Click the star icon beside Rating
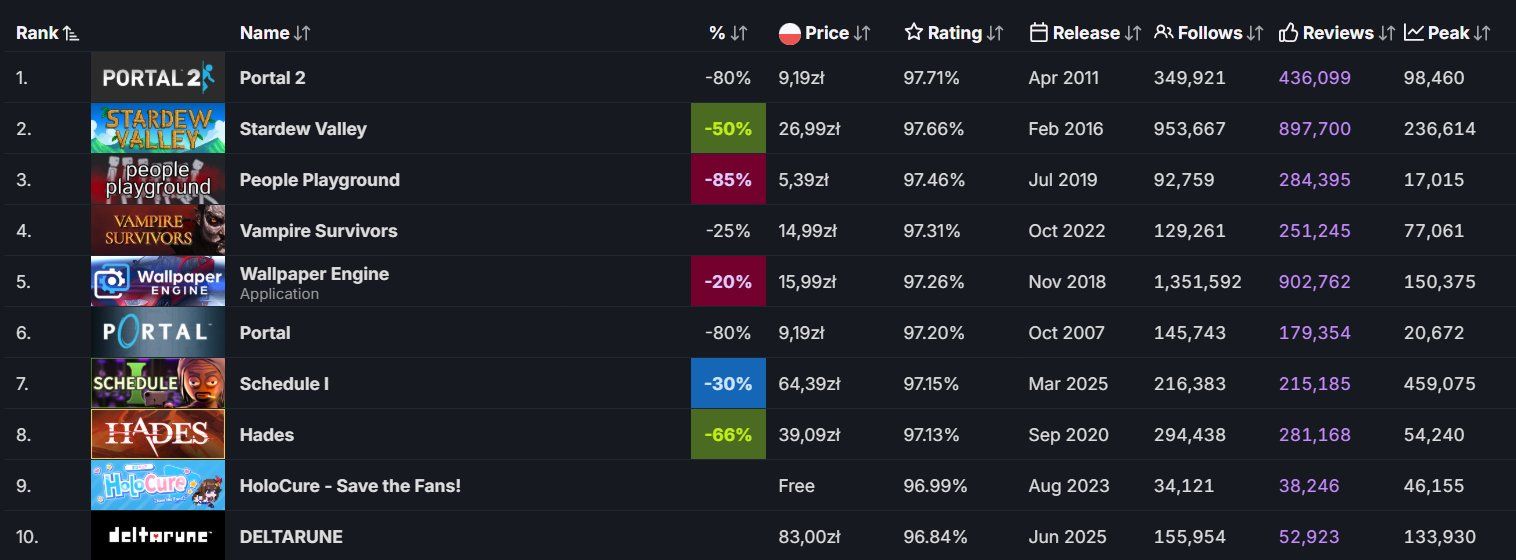 913,32
